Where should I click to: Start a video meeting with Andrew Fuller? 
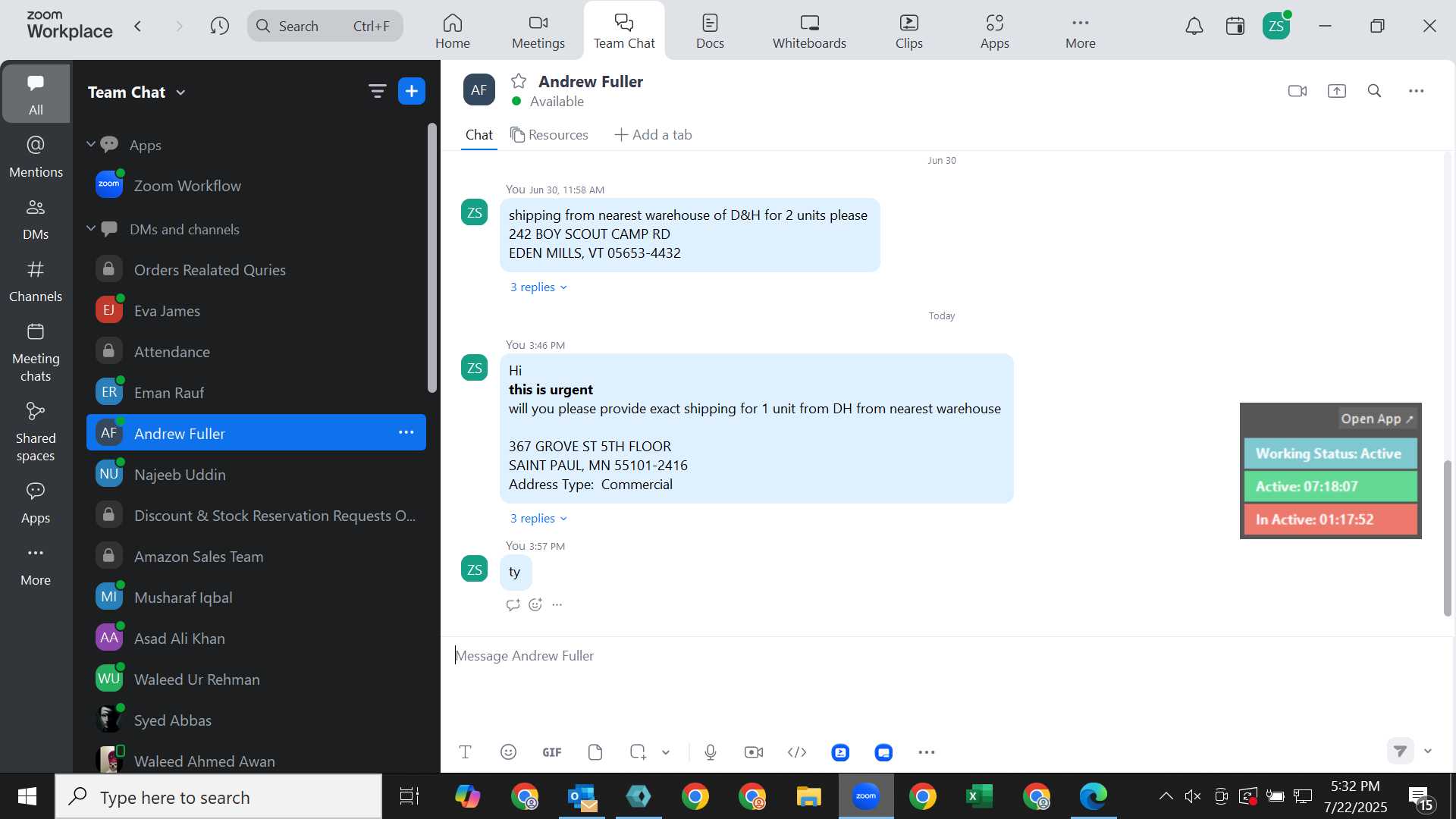1297,91
